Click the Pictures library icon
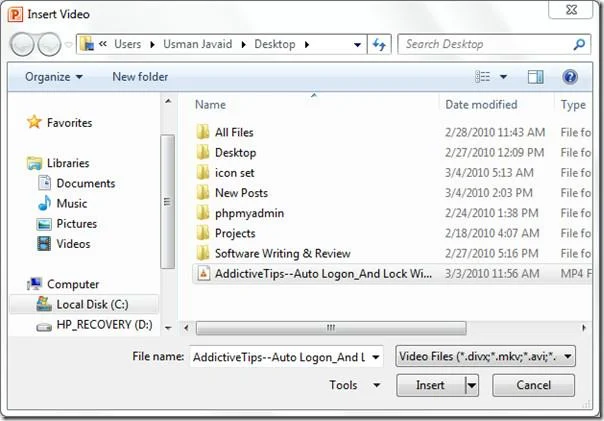 [44, 224]
